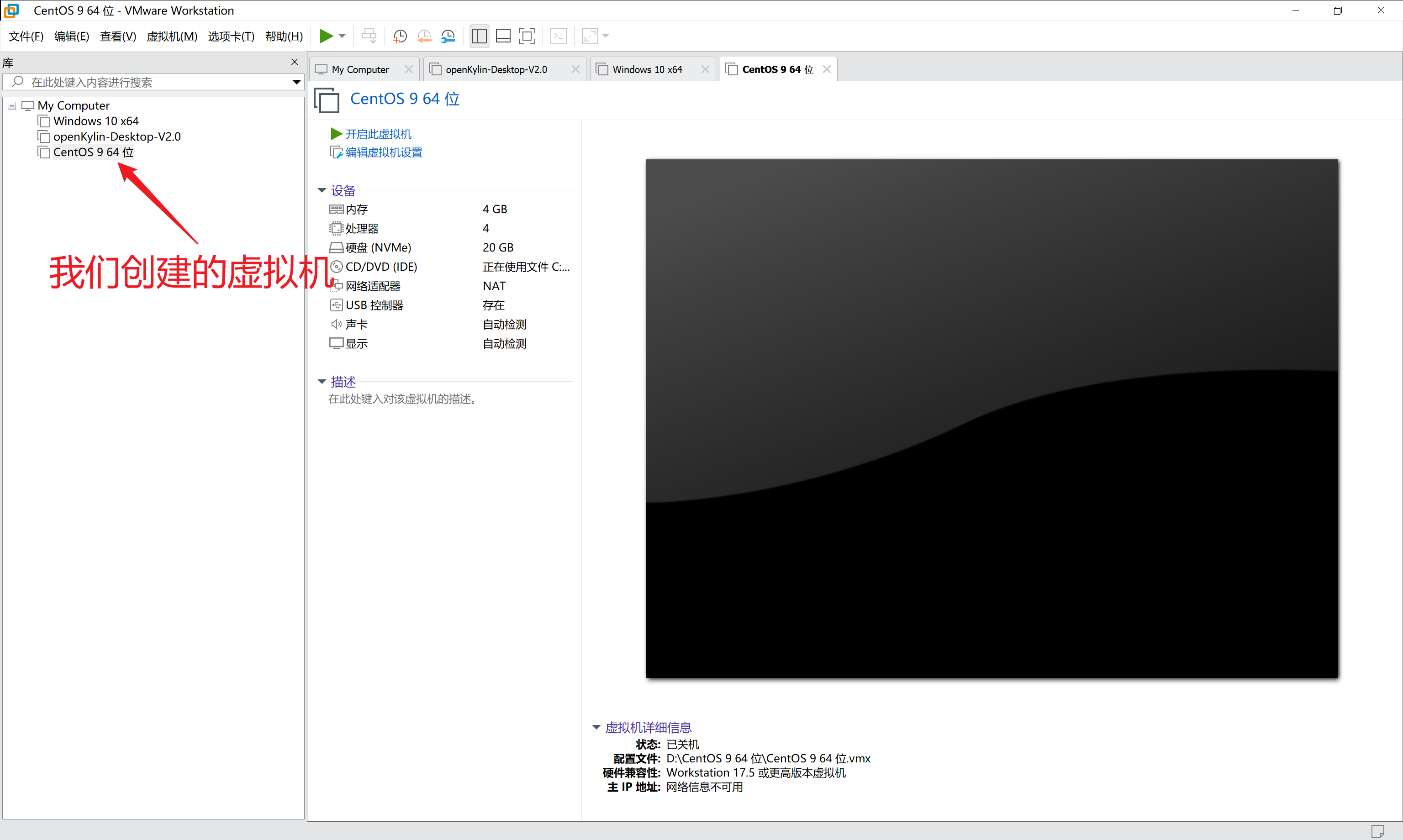Click the 4 GB memory value
Viewport: 1403px width, 840px height.
(495, 210)
